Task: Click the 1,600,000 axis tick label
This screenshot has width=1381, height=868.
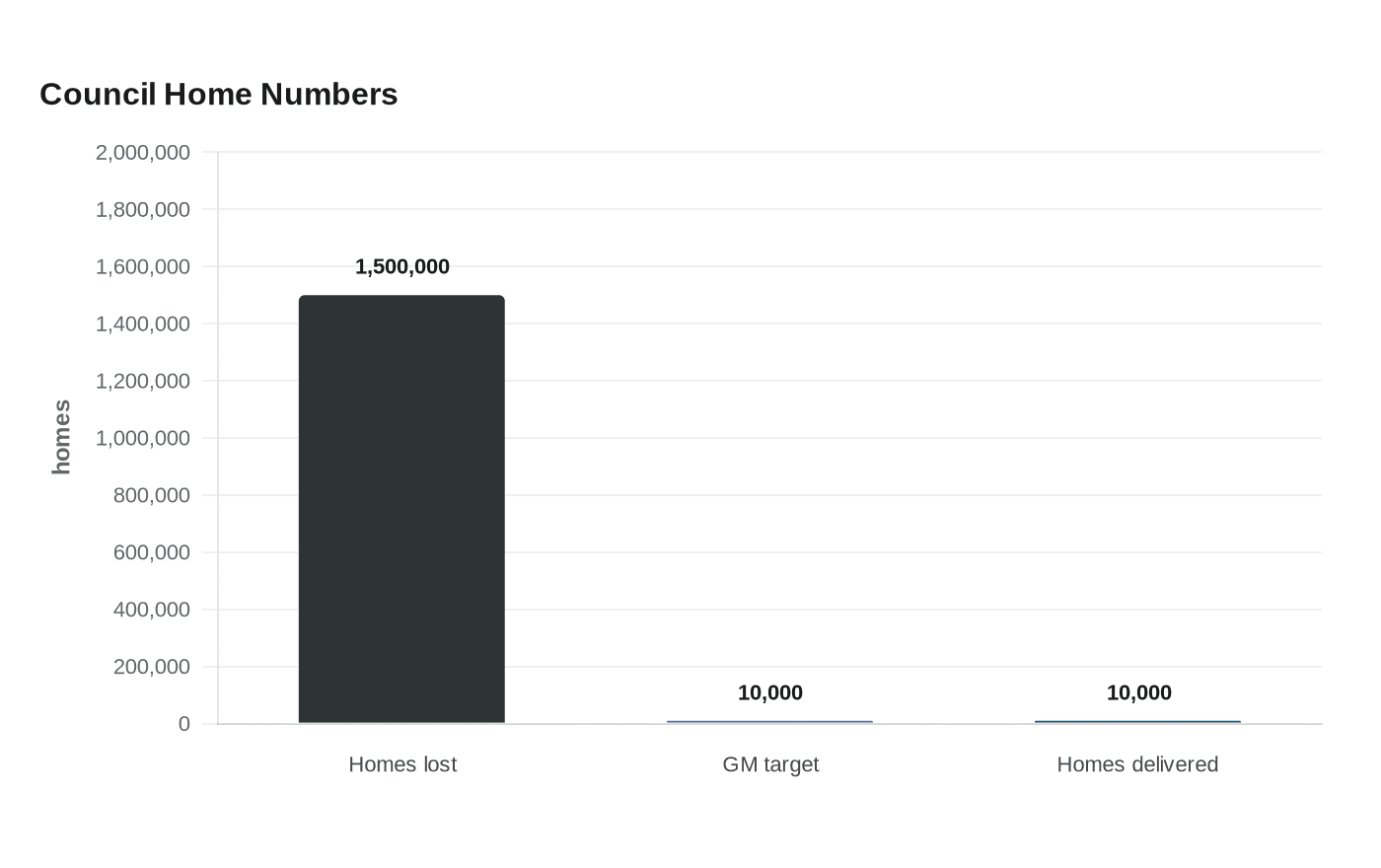Action: coord(143,267)
